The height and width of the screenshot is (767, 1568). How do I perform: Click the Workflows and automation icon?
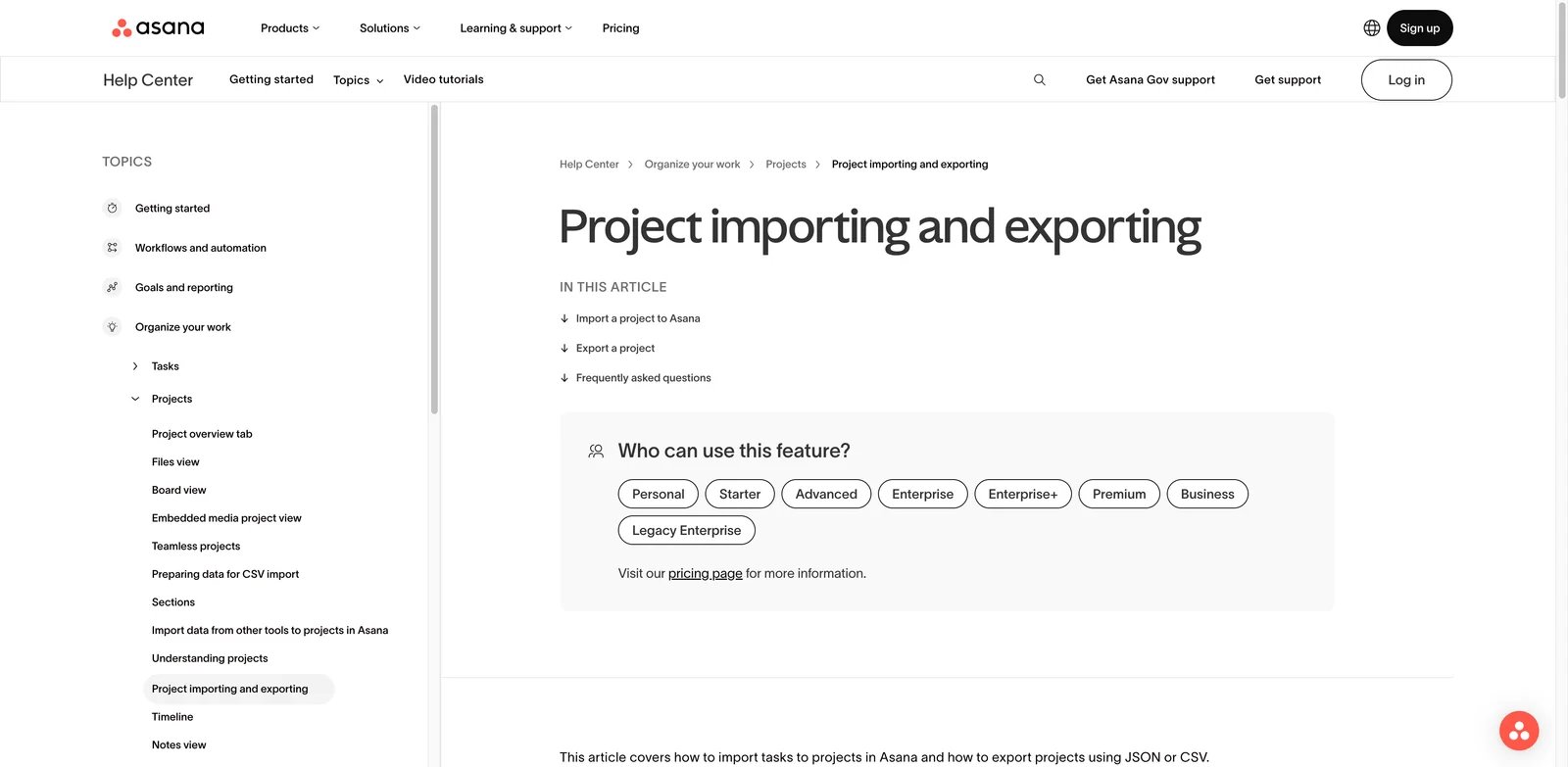112,248
